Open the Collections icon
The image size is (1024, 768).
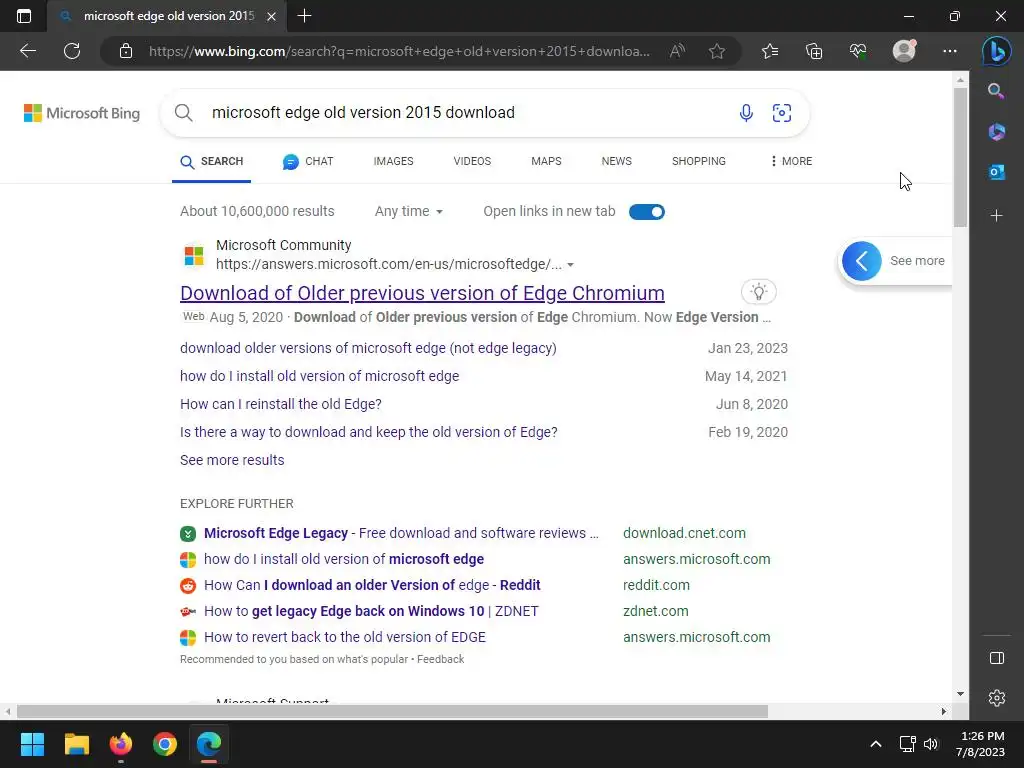coord(814,51)
